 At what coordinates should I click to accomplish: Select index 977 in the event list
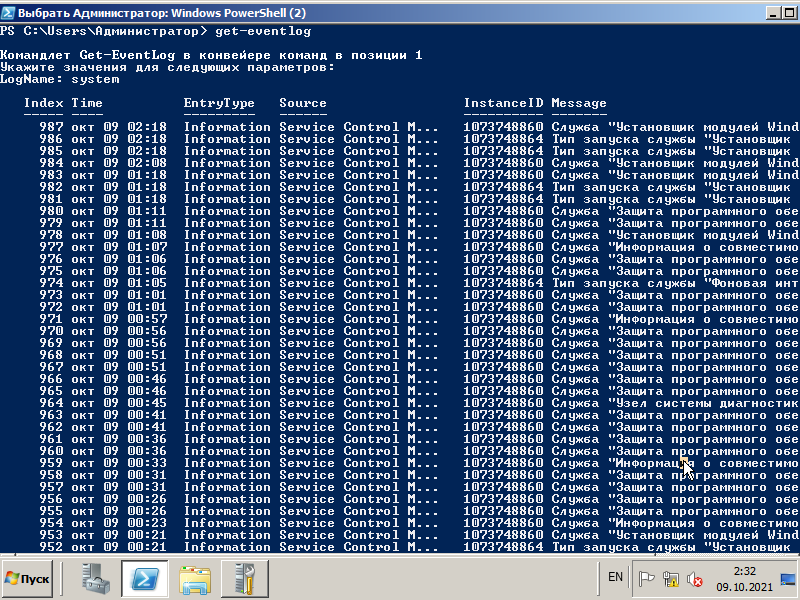point(51,247)
